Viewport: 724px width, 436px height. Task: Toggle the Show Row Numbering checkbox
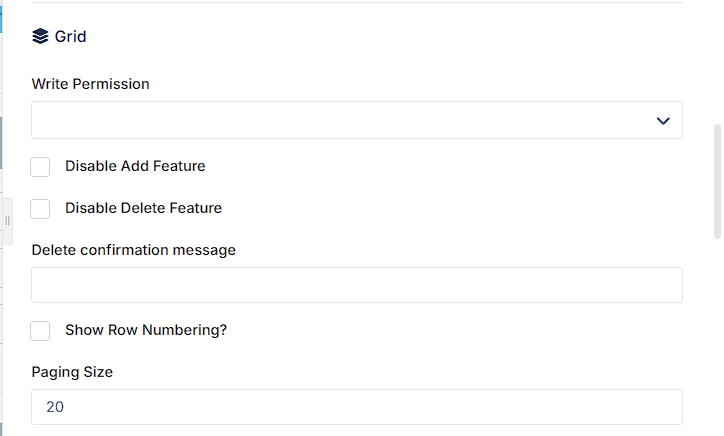(x=40, y=331)
